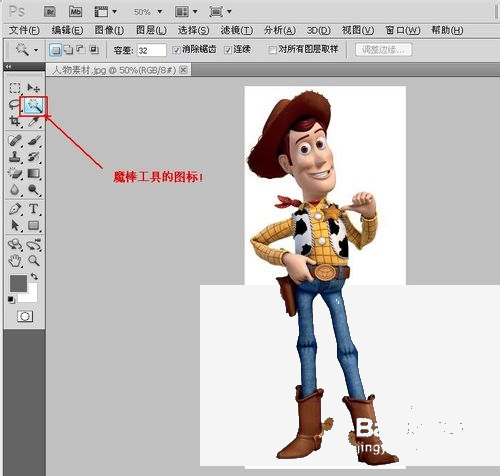This screenshot has width=500, height=476.
Task: Close the 人物素材.jpg document tab
Action: click(183, 70)
